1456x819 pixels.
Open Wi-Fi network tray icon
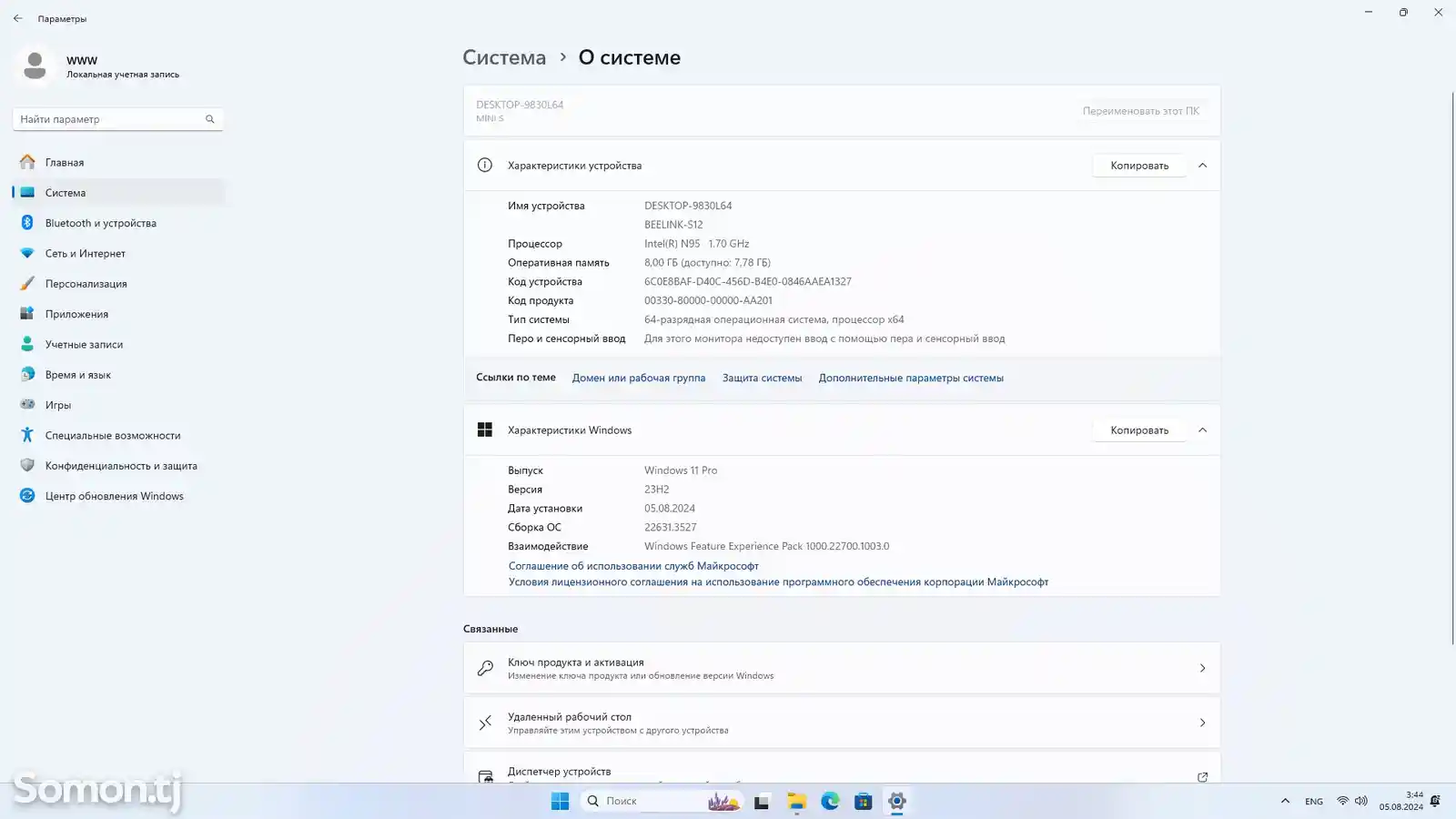pyautogui.click(x=1342, y=801)
